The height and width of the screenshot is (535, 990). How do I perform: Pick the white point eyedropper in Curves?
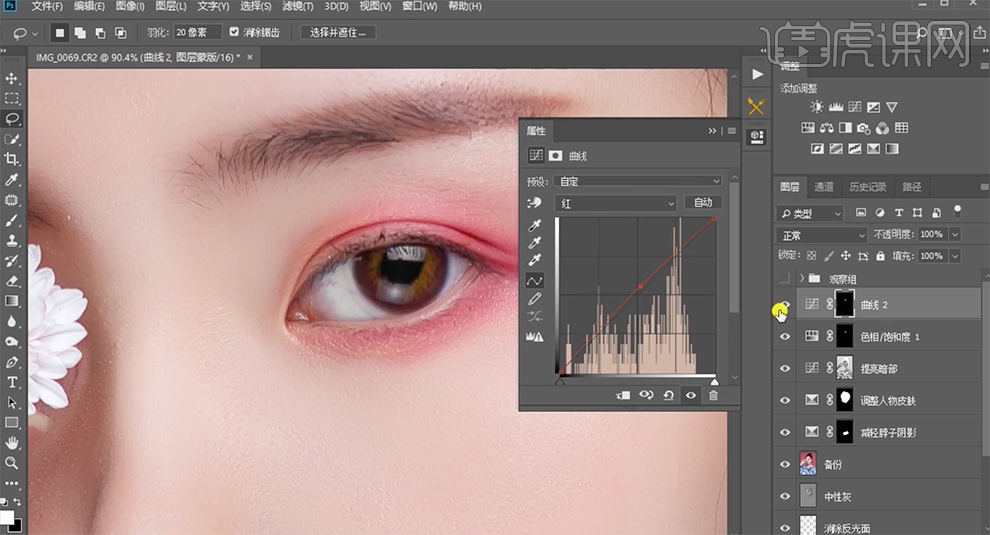click(x=535, y=260)
